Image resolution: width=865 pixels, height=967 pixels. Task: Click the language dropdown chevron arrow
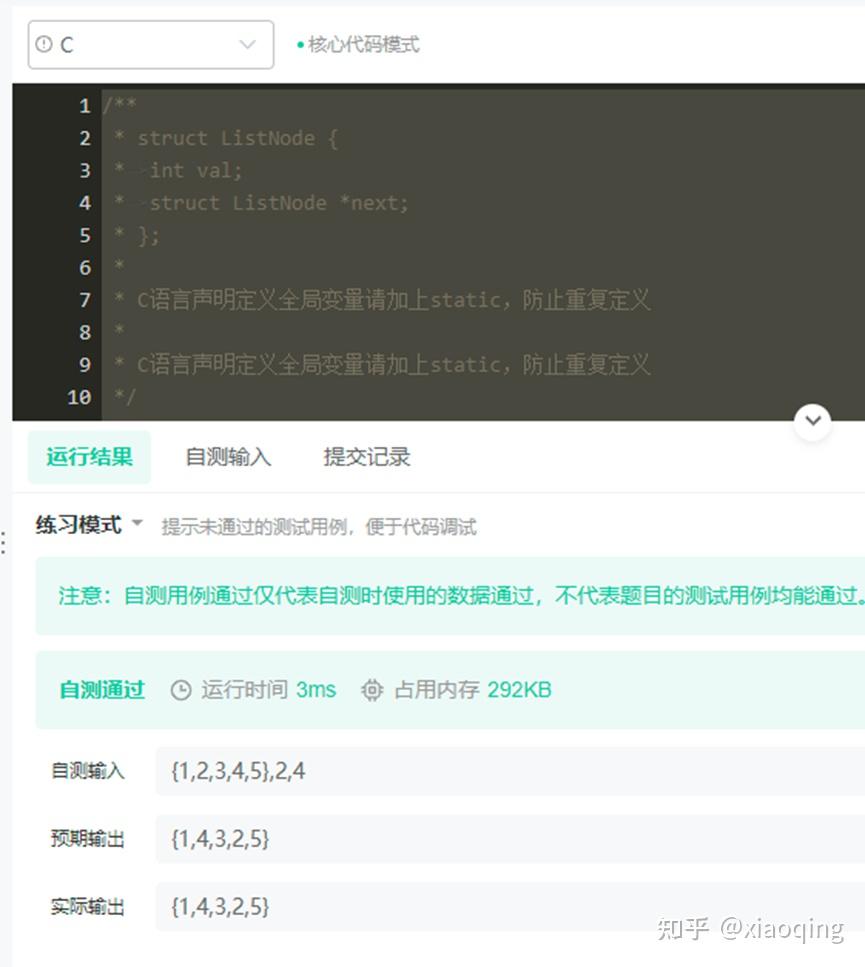tap(247, 44)
